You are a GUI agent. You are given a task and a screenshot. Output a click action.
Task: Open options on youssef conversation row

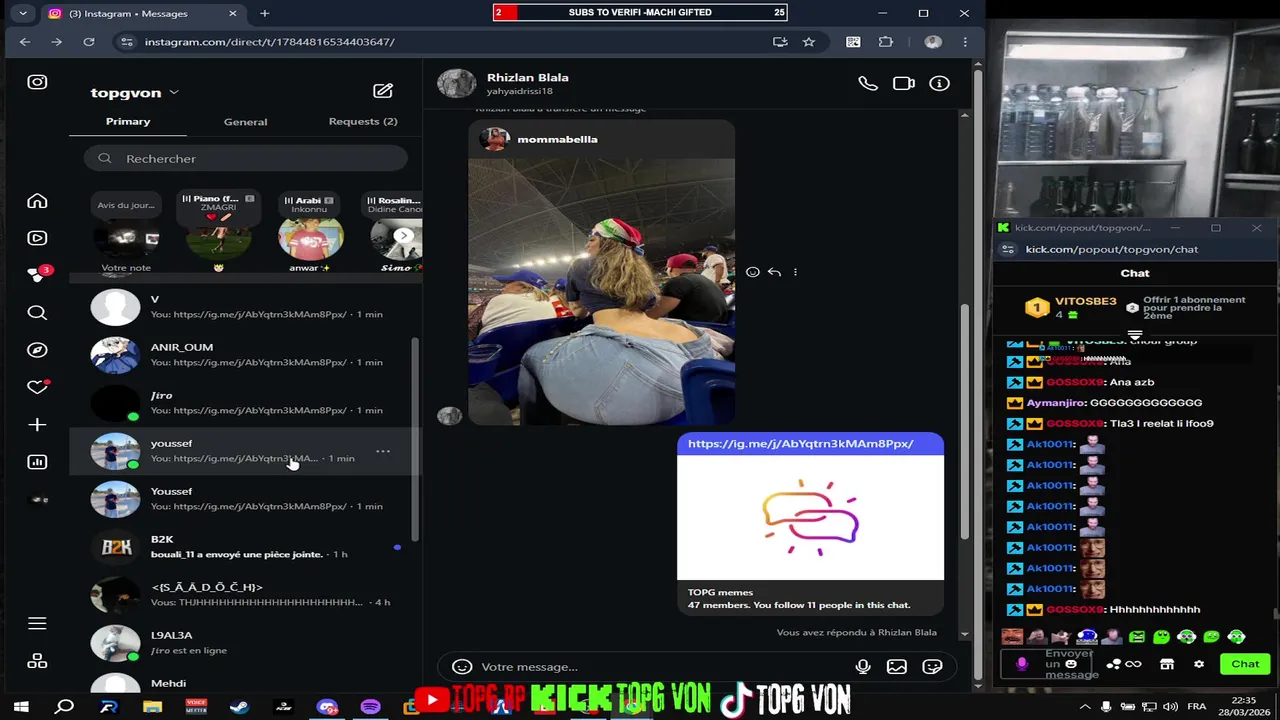point(383,451)
